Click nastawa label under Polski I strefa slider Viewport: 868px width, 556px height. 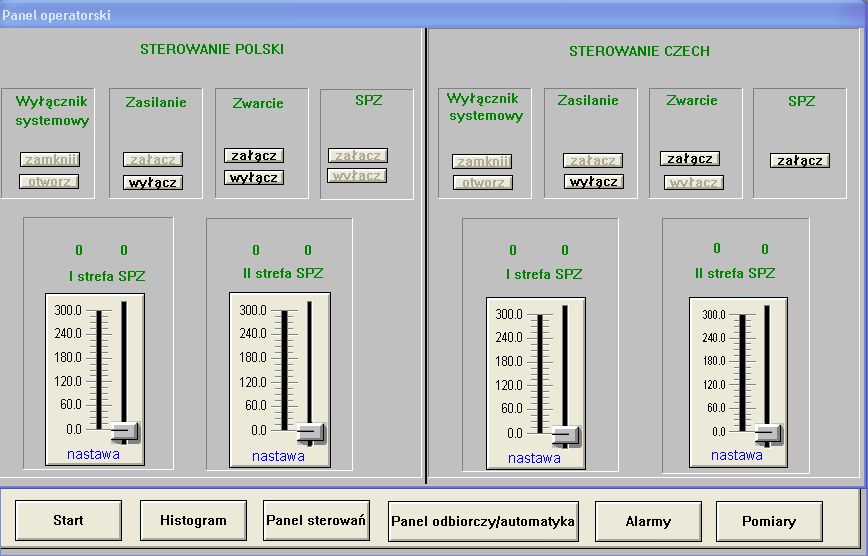coord(93,454)
